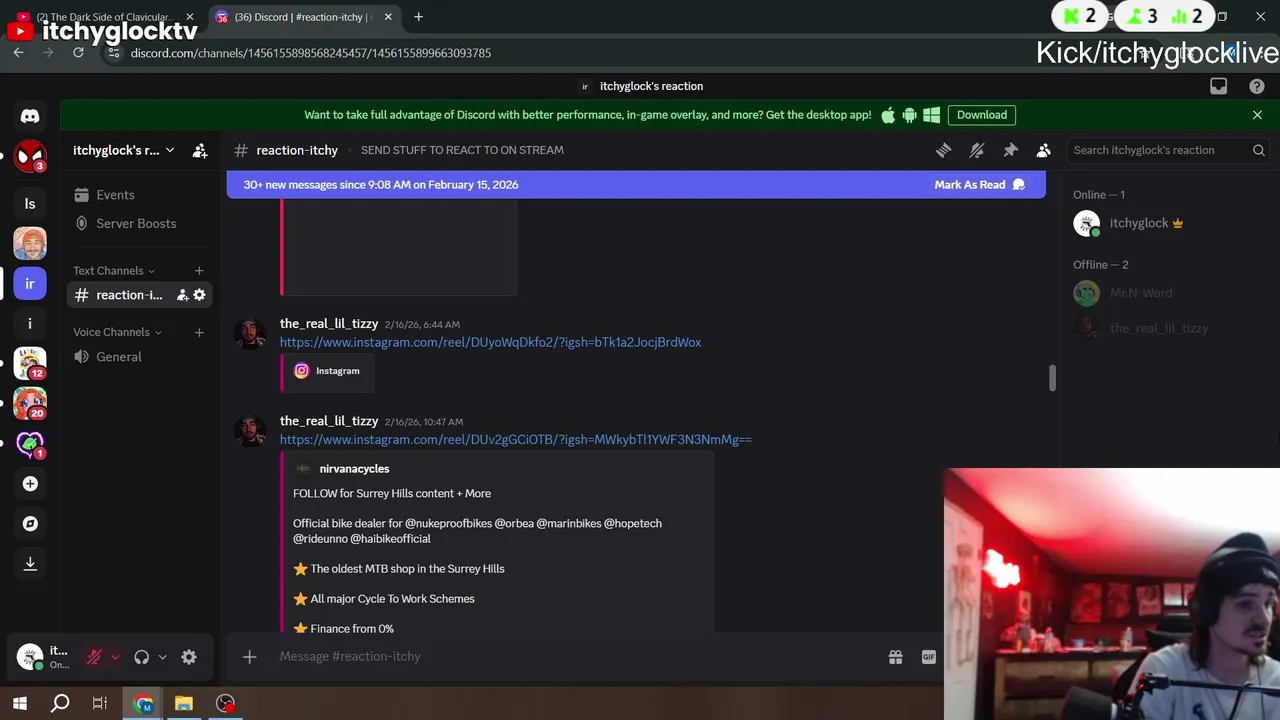Open Mr.N-Word offline member entry

click(1165, 293)
